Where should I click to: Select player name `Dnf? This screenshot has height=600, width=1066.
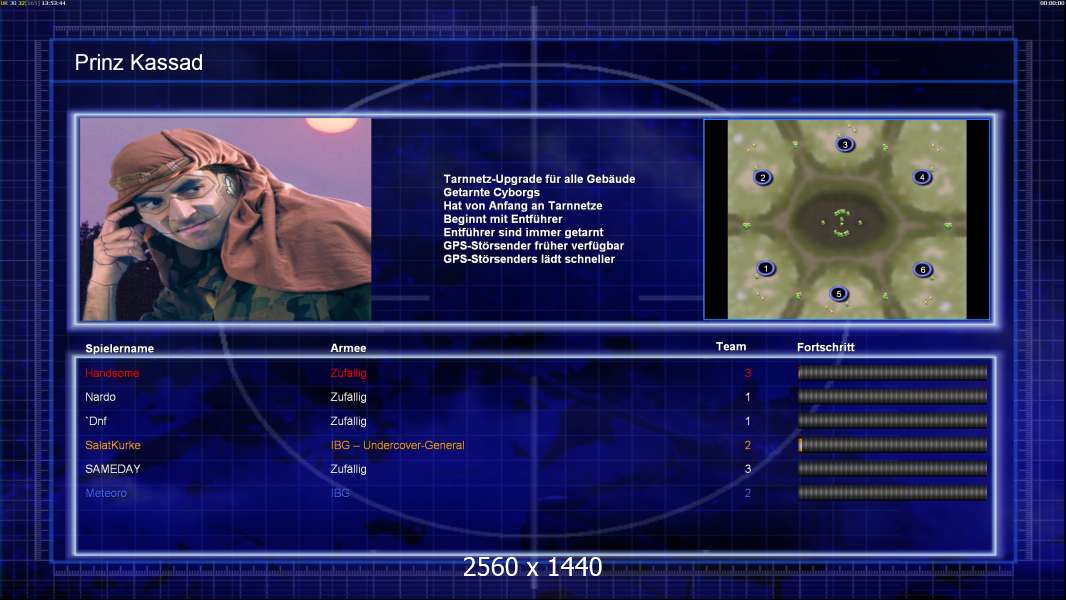96,421
